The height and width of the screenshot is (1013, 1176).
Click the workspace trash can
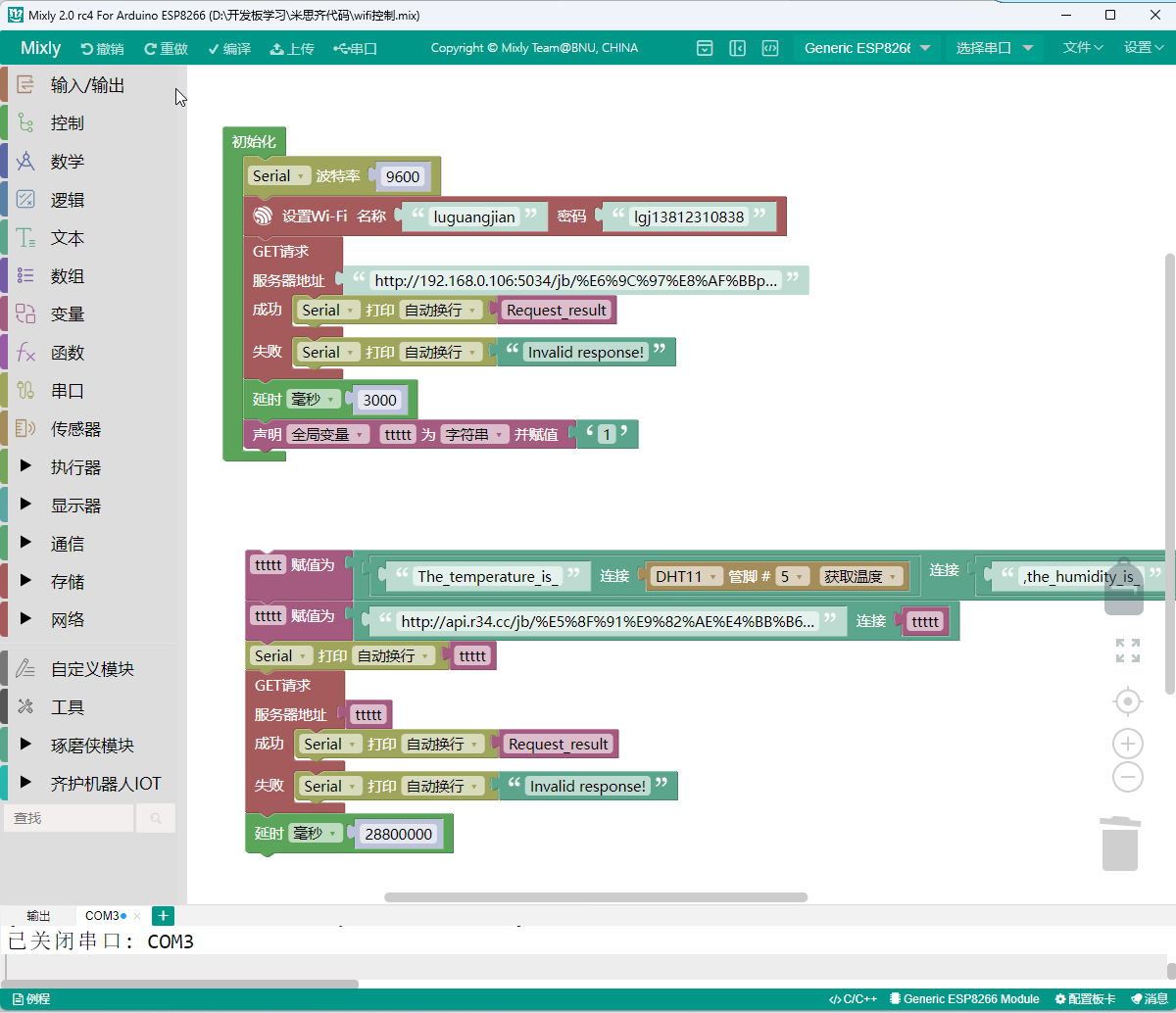1120,844
